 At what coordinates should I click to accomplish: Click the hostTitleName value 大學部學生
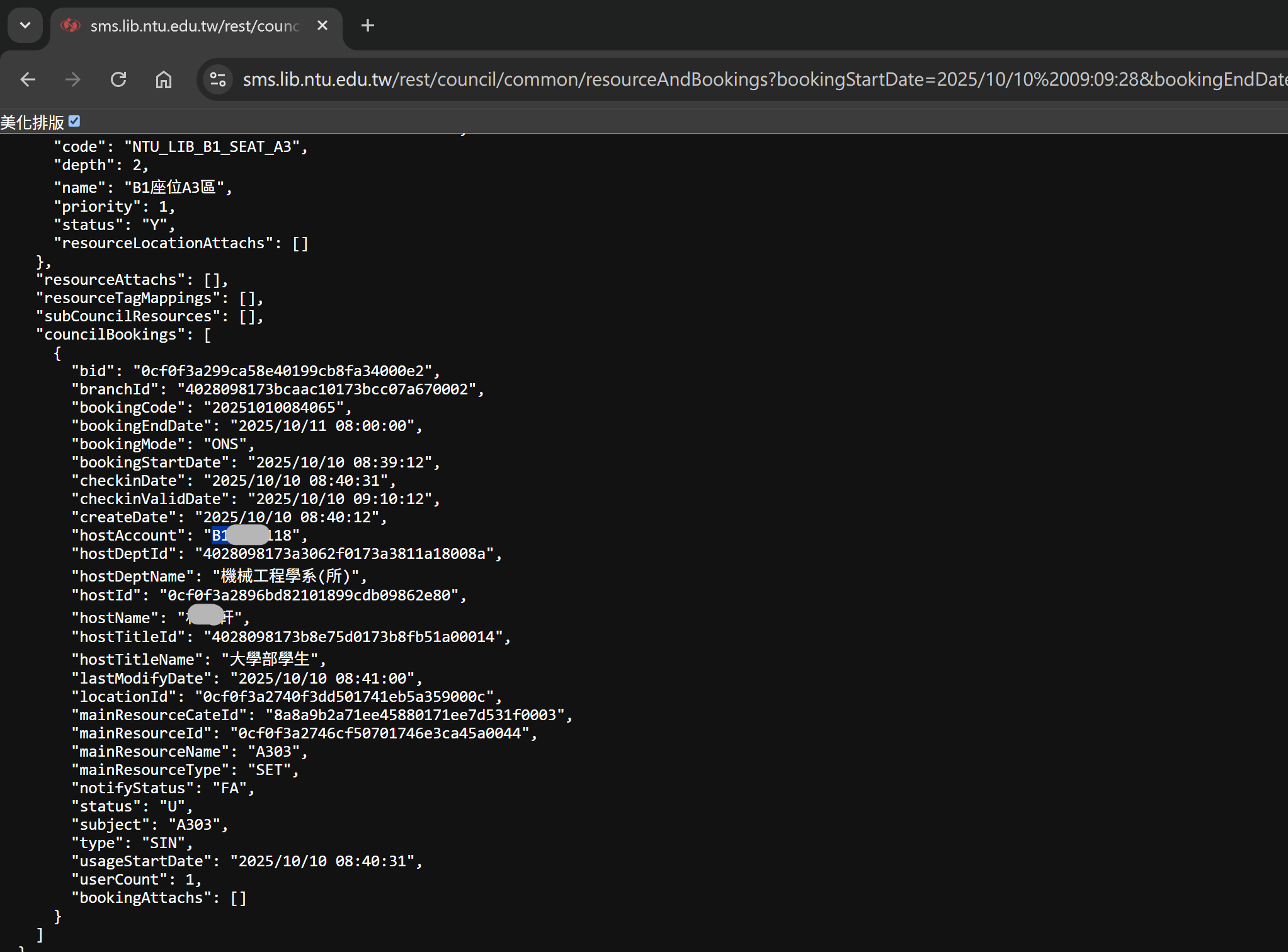(270, 659)
